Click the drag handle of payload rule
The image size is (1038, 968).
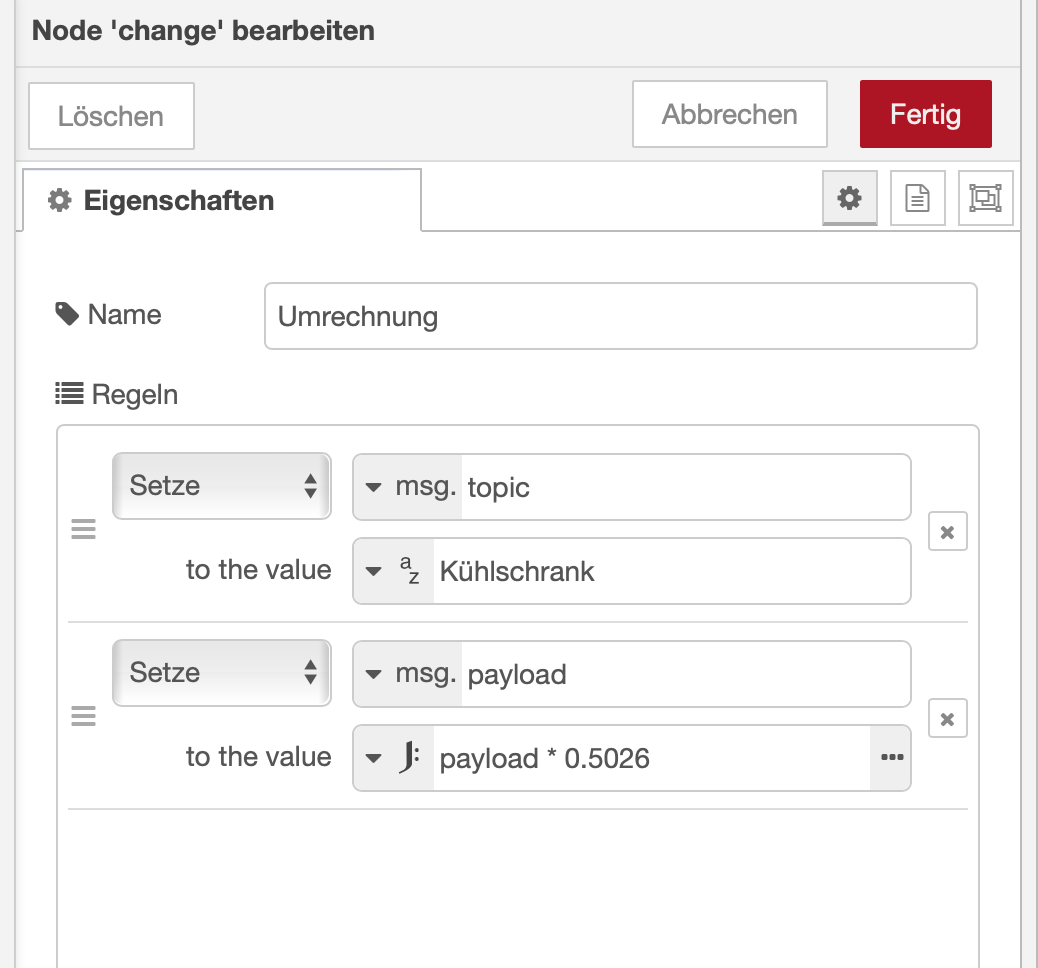click(x=84, y=716)
